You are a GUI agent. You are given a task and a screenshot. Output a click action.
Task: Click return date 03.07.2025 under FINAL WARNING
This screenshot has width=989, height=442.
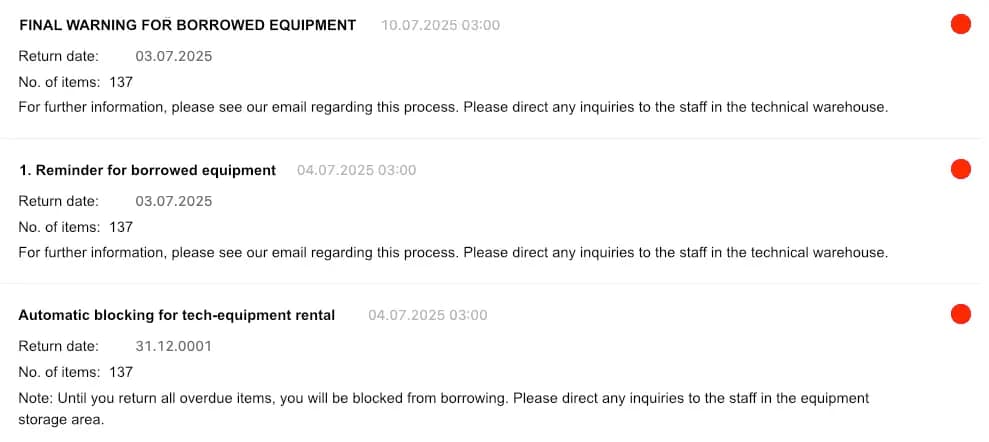point(173,56)
